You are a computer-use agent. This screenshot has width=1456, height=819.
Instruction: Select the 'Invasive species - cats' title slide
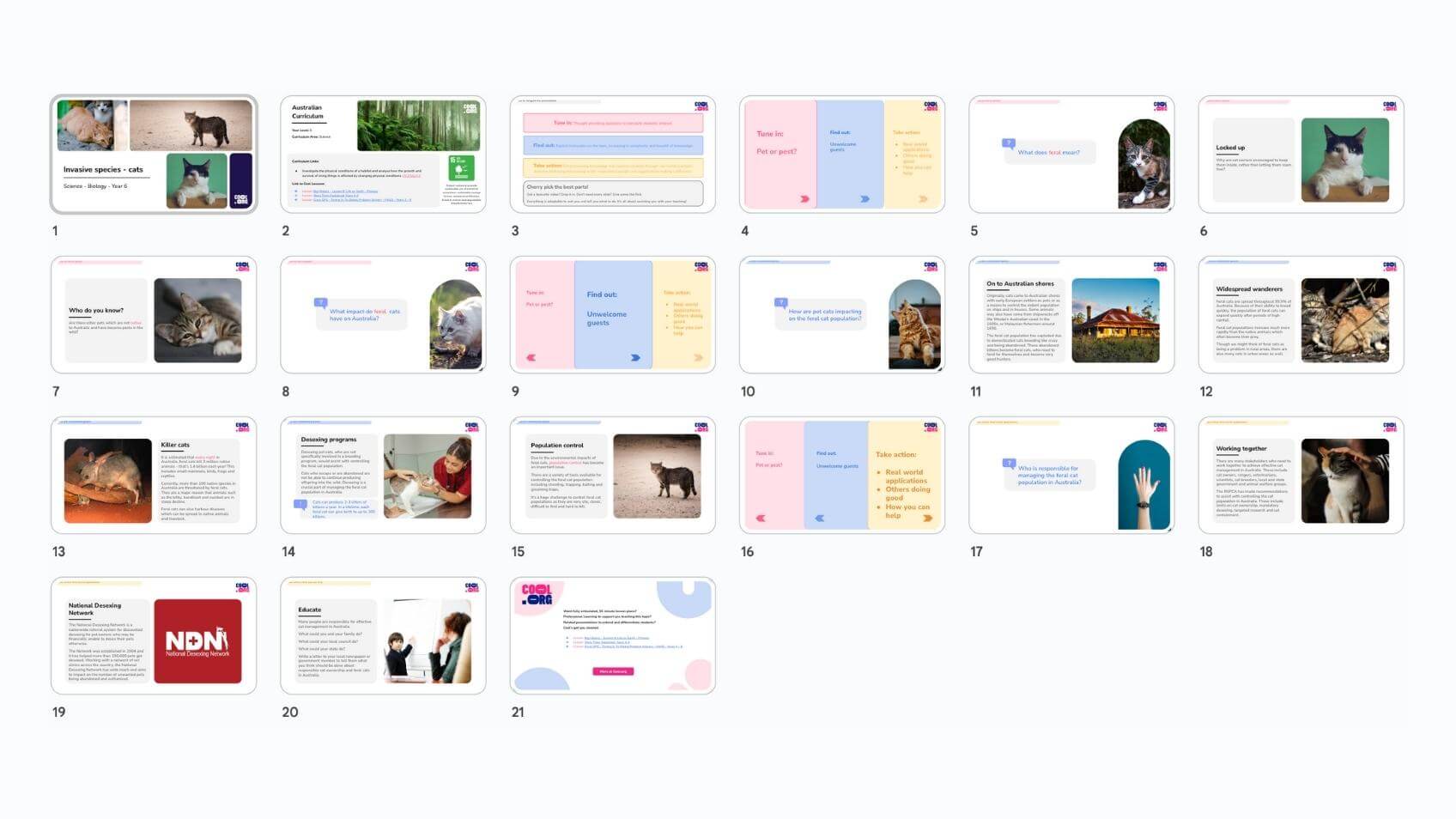click(154, 155)
